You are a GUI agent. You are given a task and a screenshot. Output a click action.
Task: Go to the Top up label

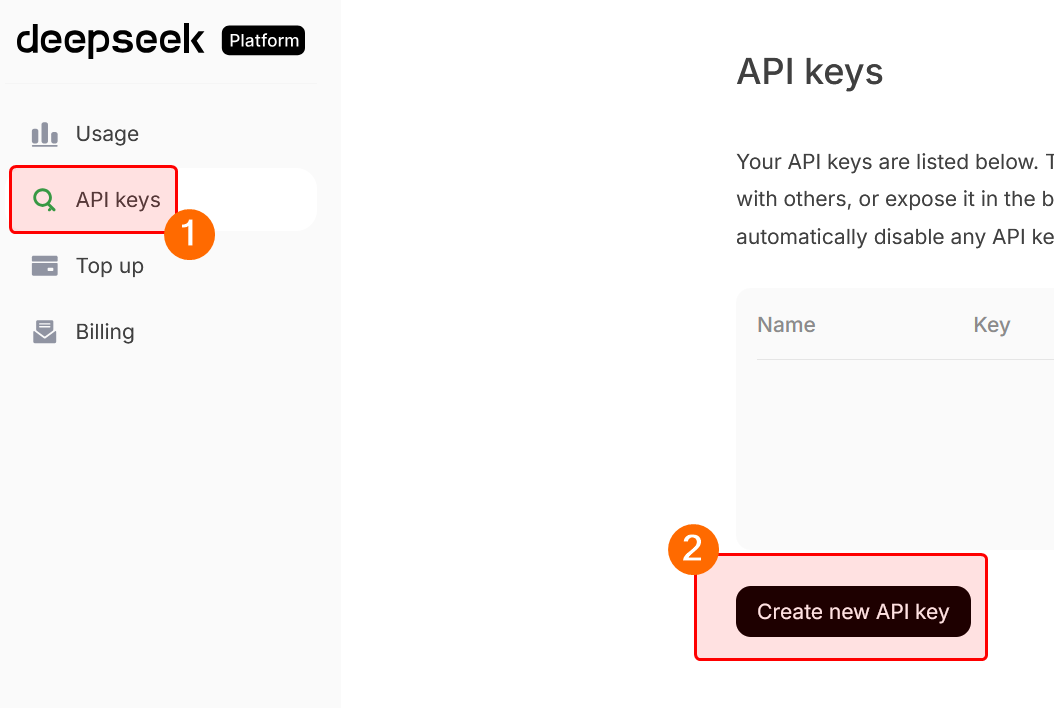tap(110, 266)
